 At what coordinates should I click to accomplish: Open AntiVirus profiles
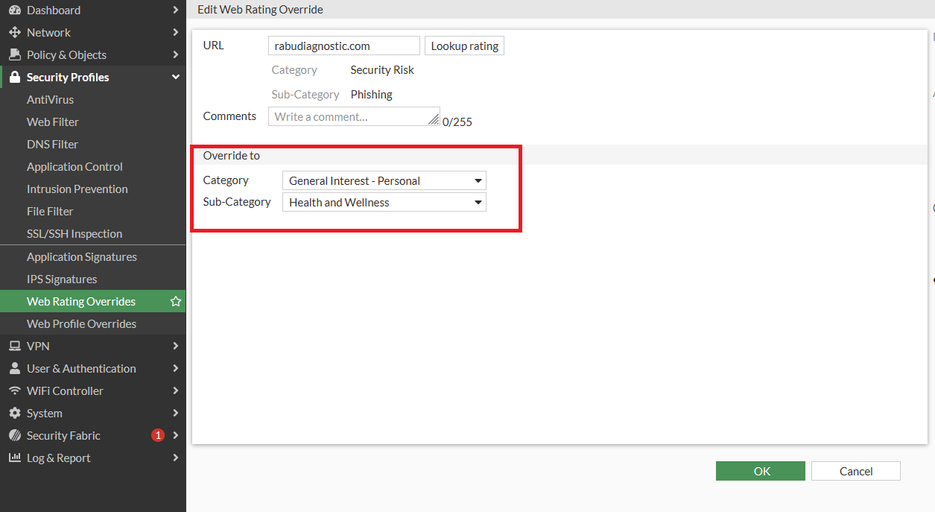50,100
